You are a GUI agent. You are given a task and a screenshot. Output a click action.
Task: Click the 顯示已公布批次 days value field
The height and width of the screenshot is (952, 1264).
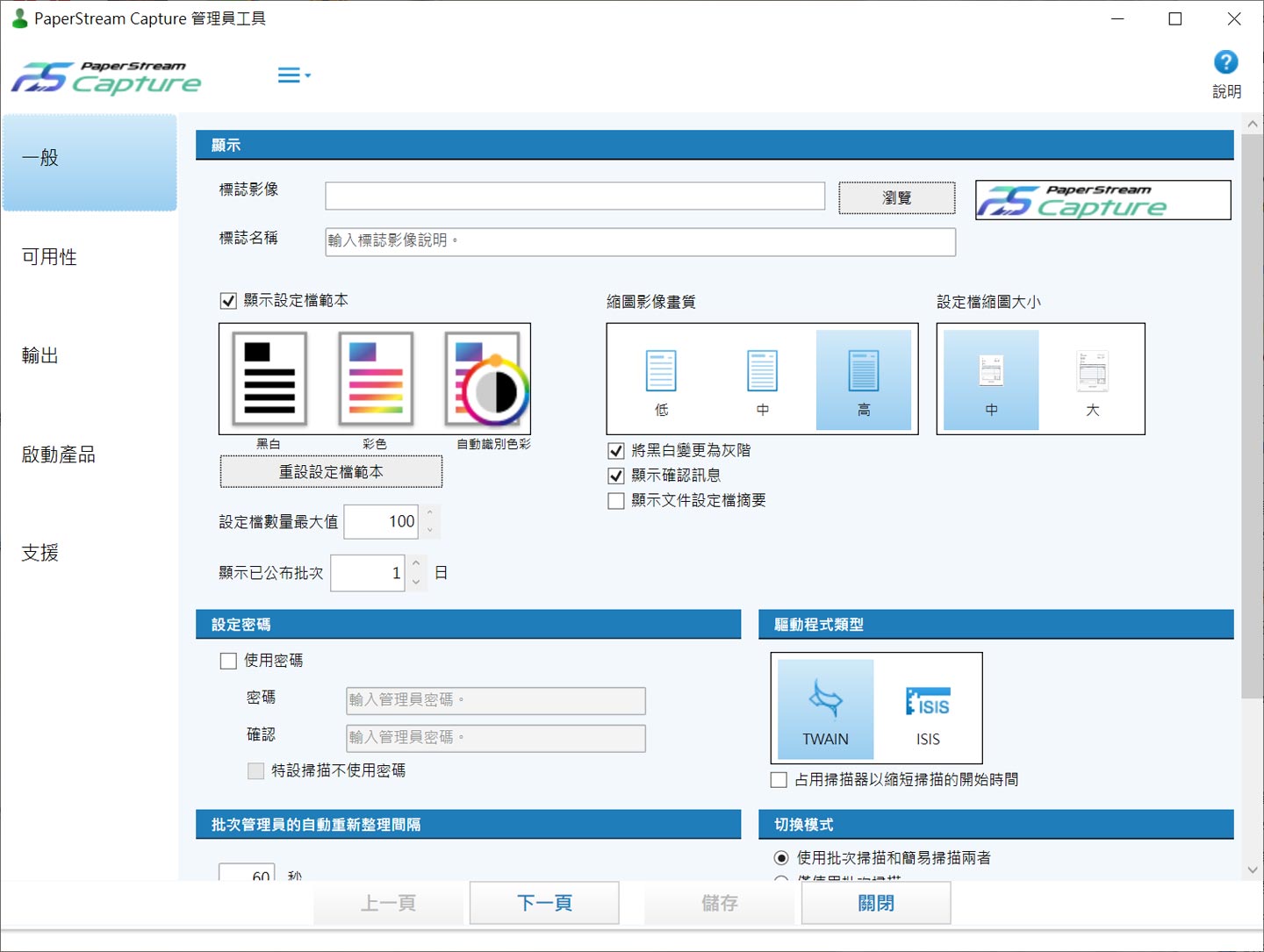[x=368, y=573]
